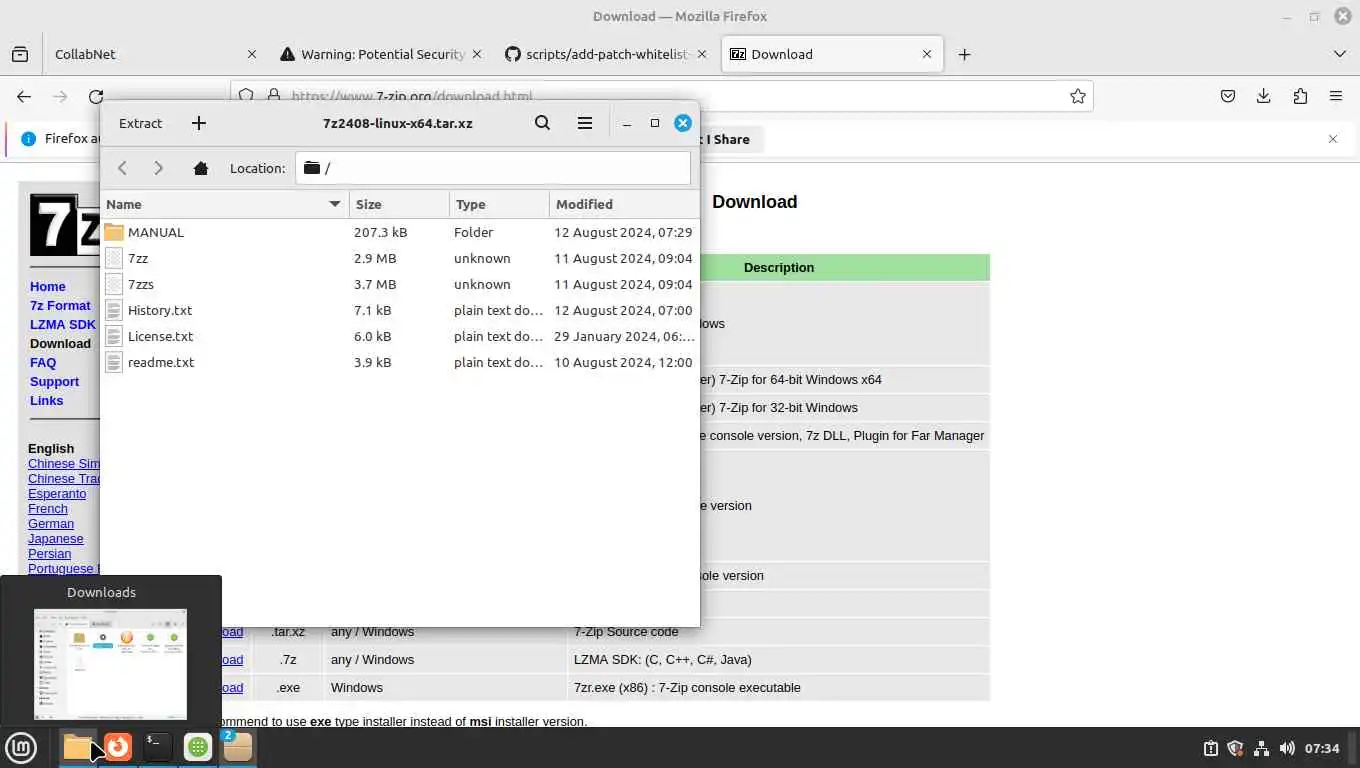Select readme.txt in the archive
This screenshot has height=768, width=1360.
(400, 362)
